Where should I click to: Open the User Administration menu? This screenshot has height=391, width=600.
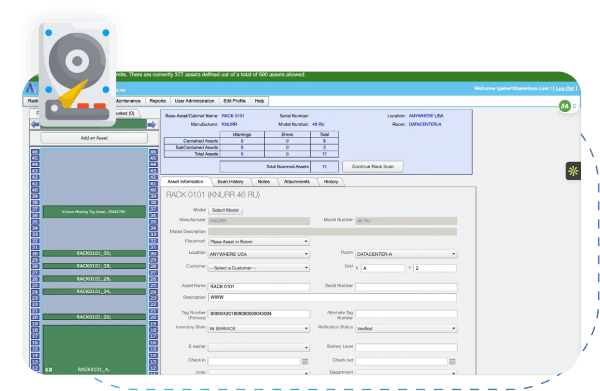pyautogui.click(x=194, y=101)
